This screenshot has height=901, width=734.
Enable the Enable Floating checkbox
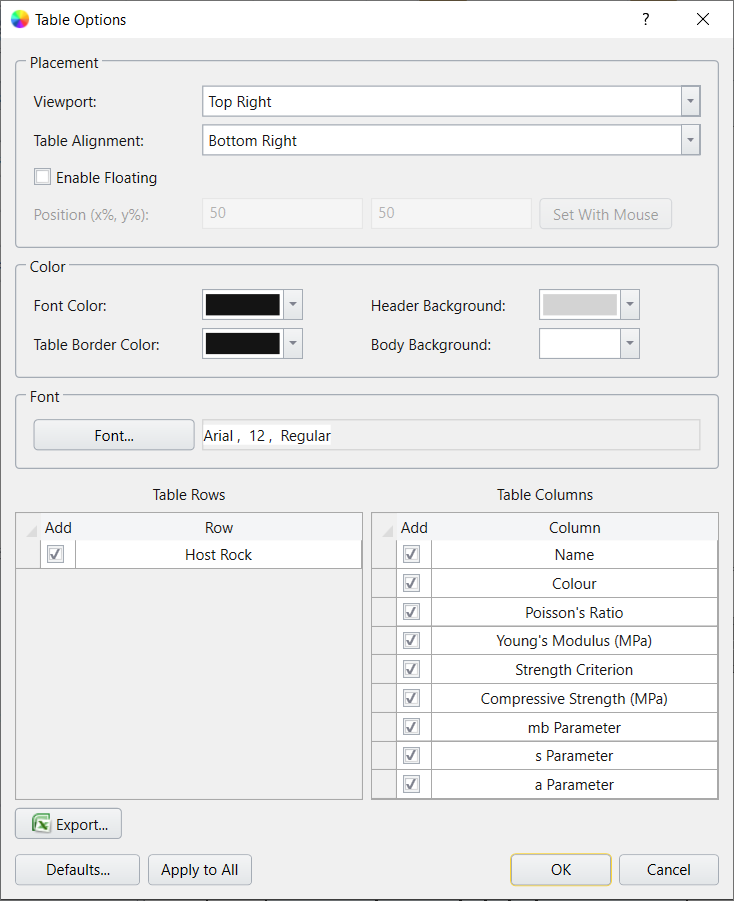pos(42,176)
